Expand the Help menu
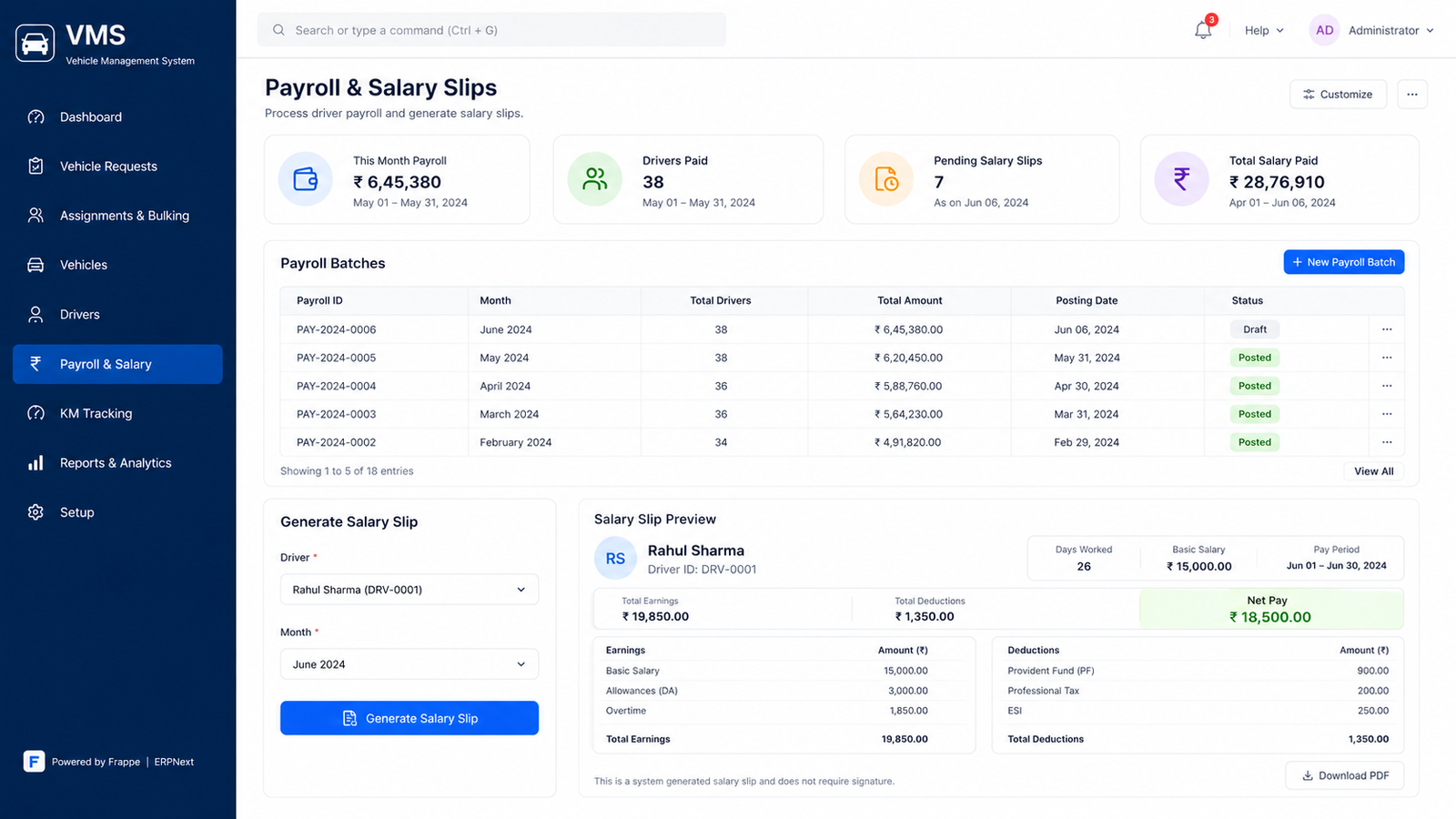This screenshot has width=1456, height=819. point(1264,30)
